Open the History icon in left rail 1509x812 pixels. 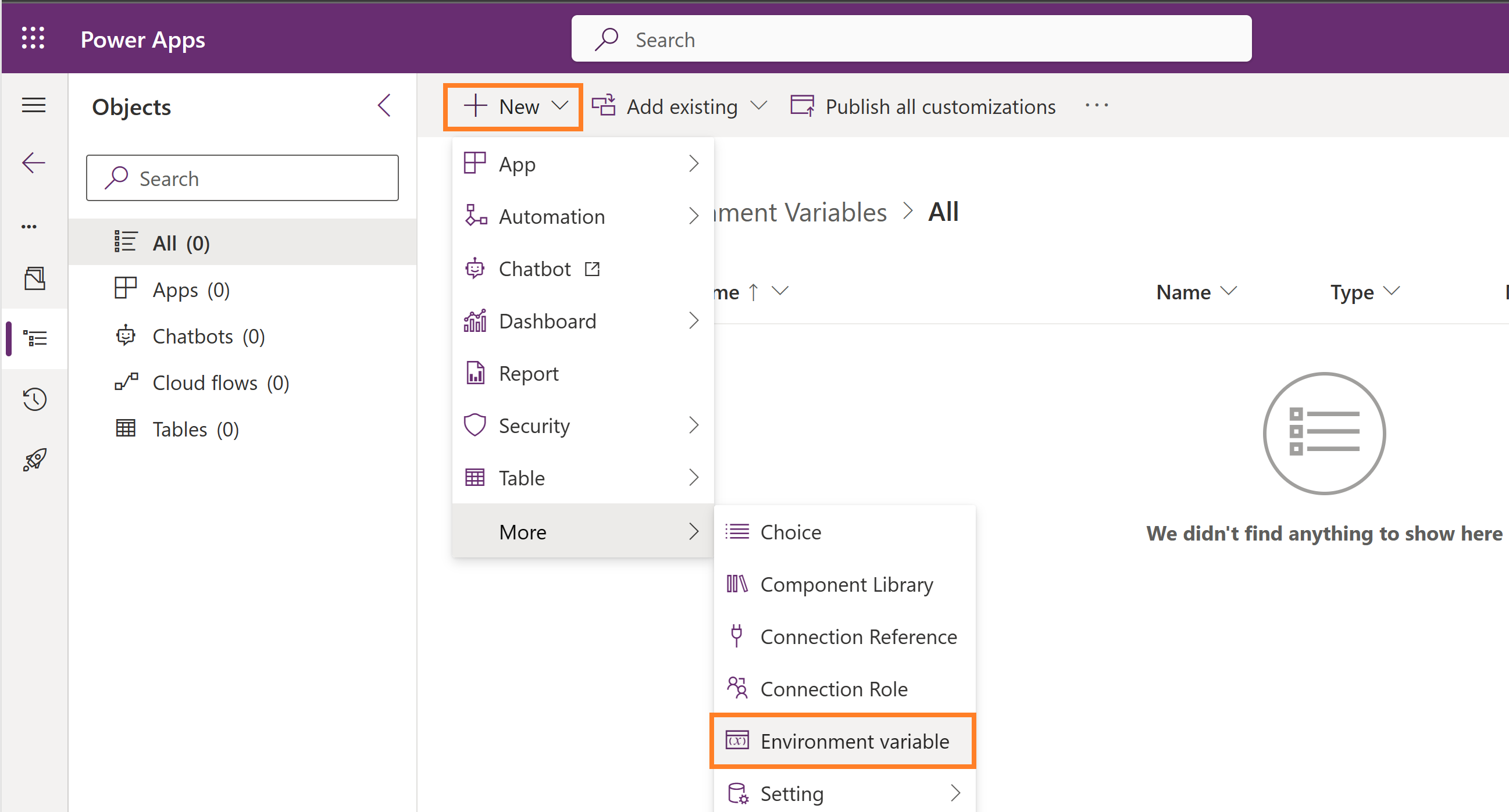point(34,399)
